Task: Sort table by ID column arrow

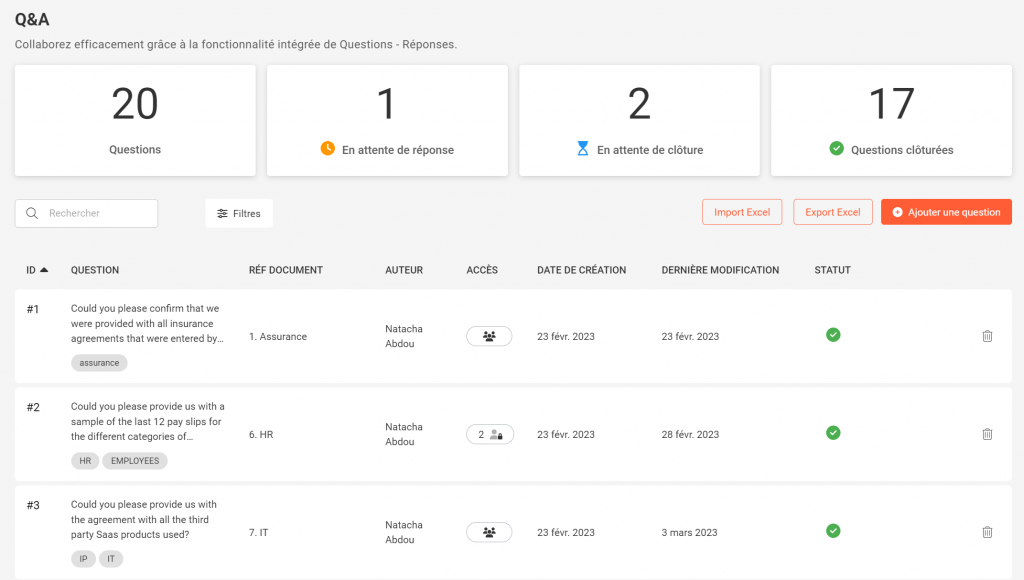Action: (45, 270)
